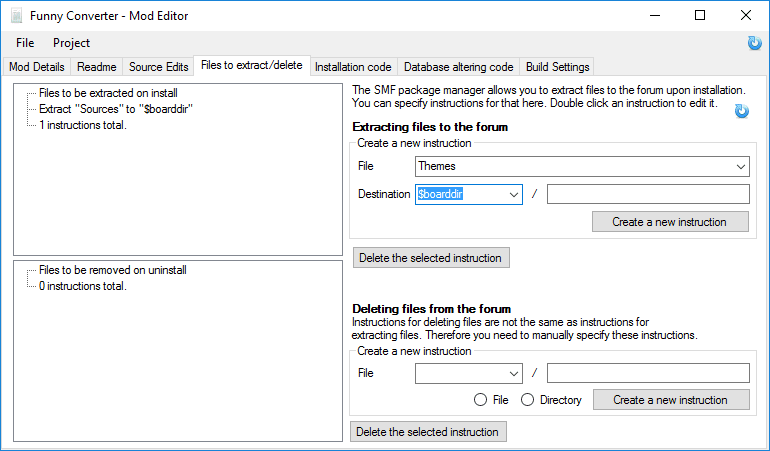Switch to the Mod Details tab
This screenshot has width=770, height=451.
pos(37,67)
